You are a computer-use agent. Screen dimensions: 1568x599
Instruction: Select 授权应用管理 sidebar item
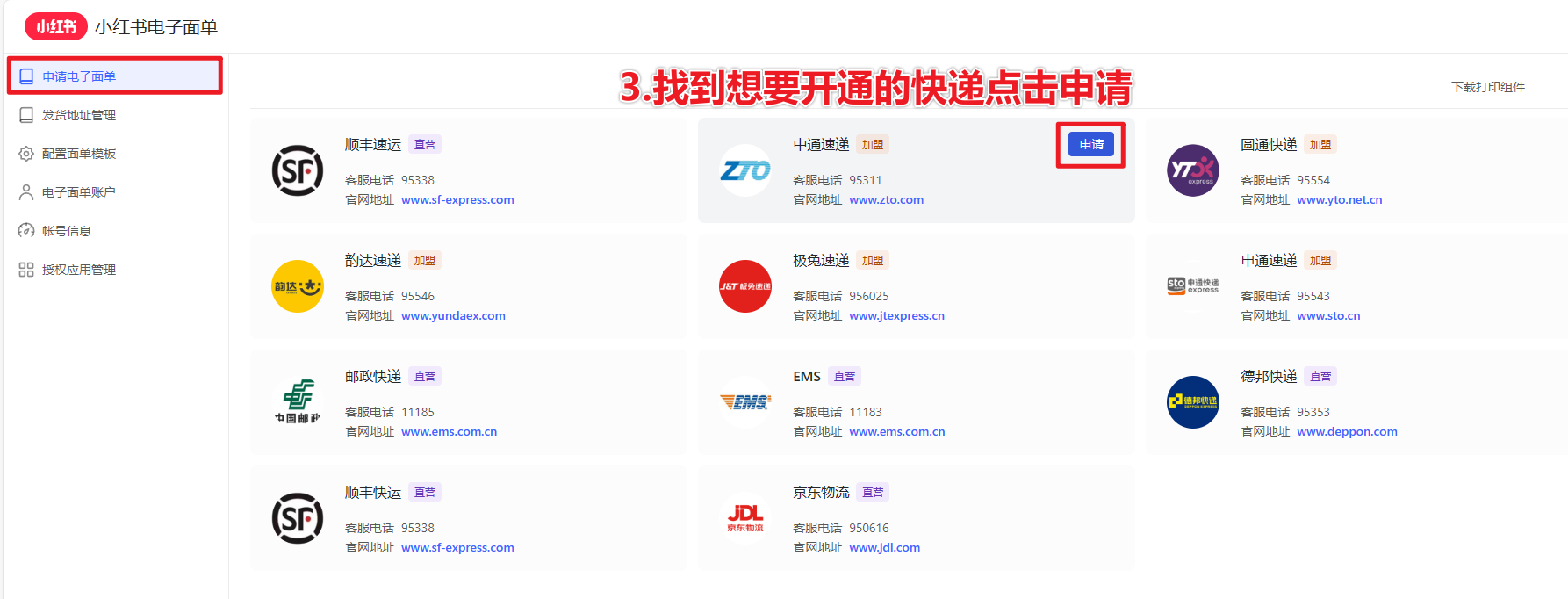click(79, 270)
